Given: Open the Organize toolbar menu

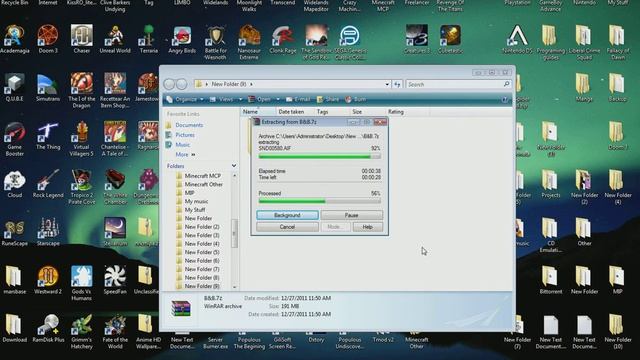Looking at the screenshot, I should click(x=185, y=99).
